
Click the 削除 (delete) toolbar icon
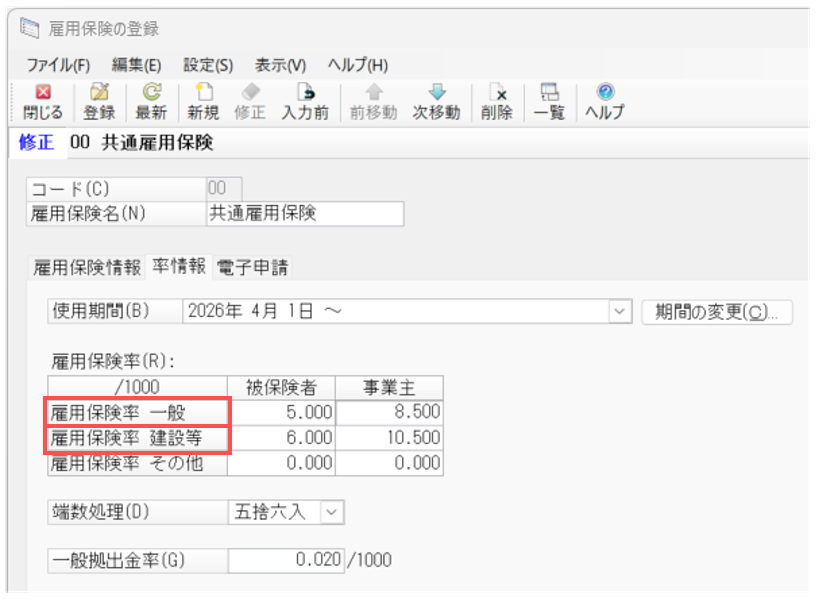tap(496, 102)
